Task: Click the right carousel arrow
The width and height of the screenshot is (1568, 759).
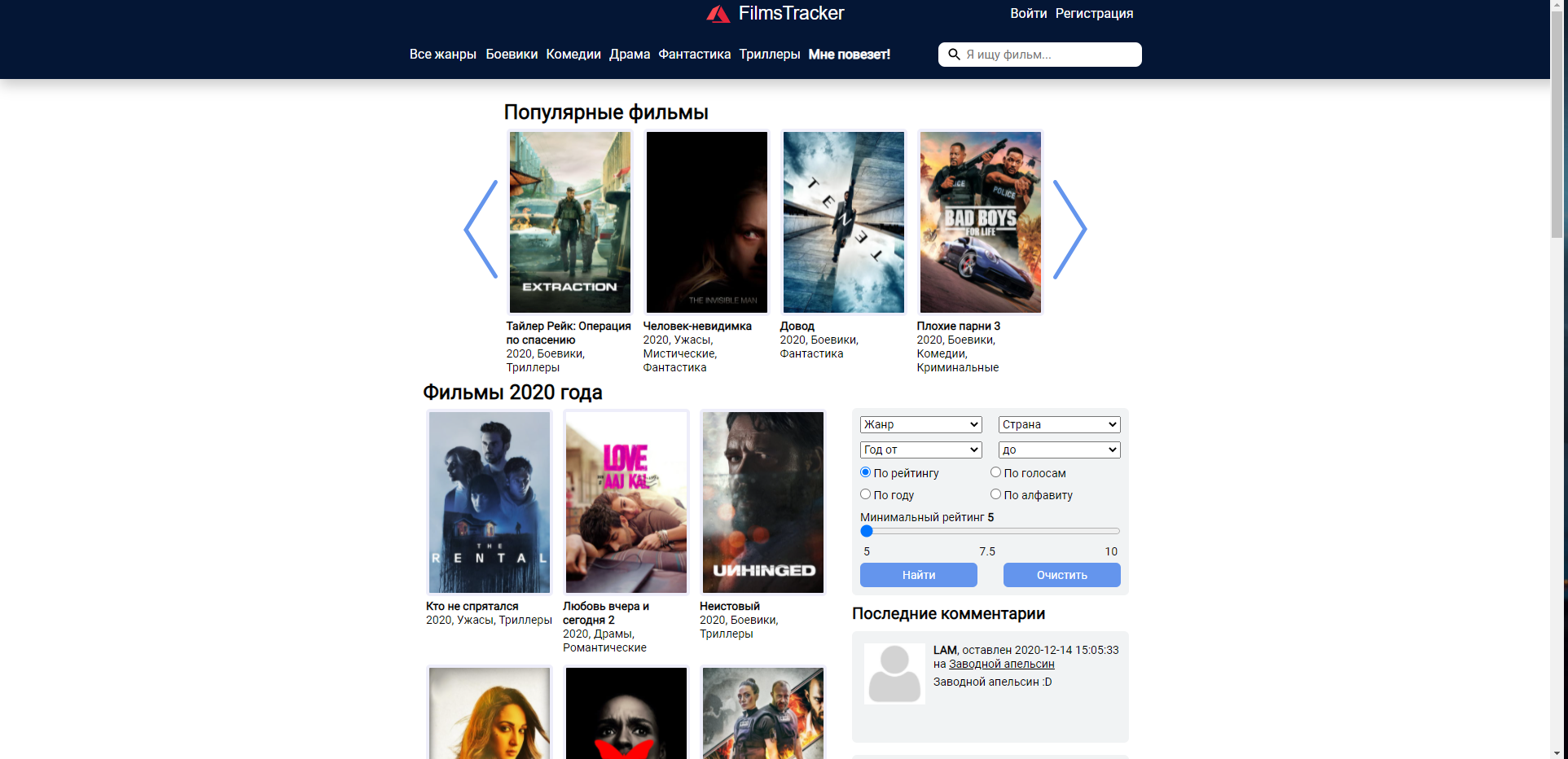Action: tap(1071, 230)
